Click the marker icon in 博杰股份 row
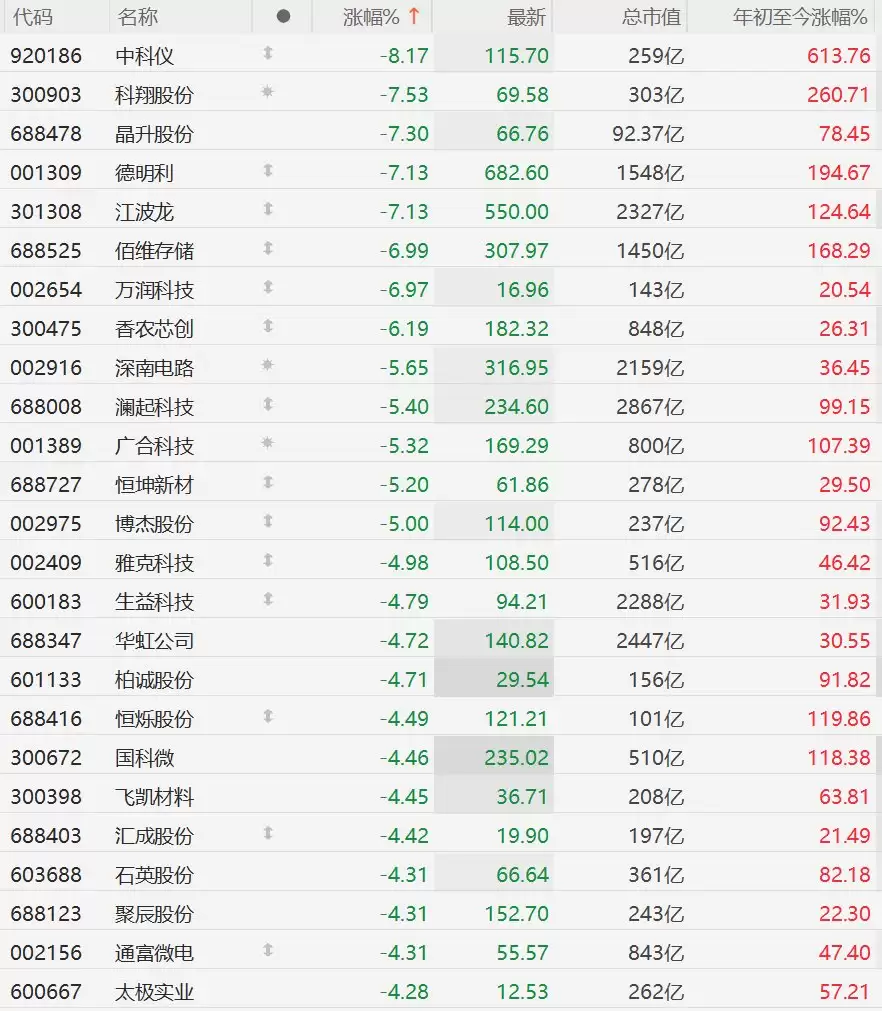Image resolution: width=882 pixels, height=1011 pixels. (x=268, y=521)
